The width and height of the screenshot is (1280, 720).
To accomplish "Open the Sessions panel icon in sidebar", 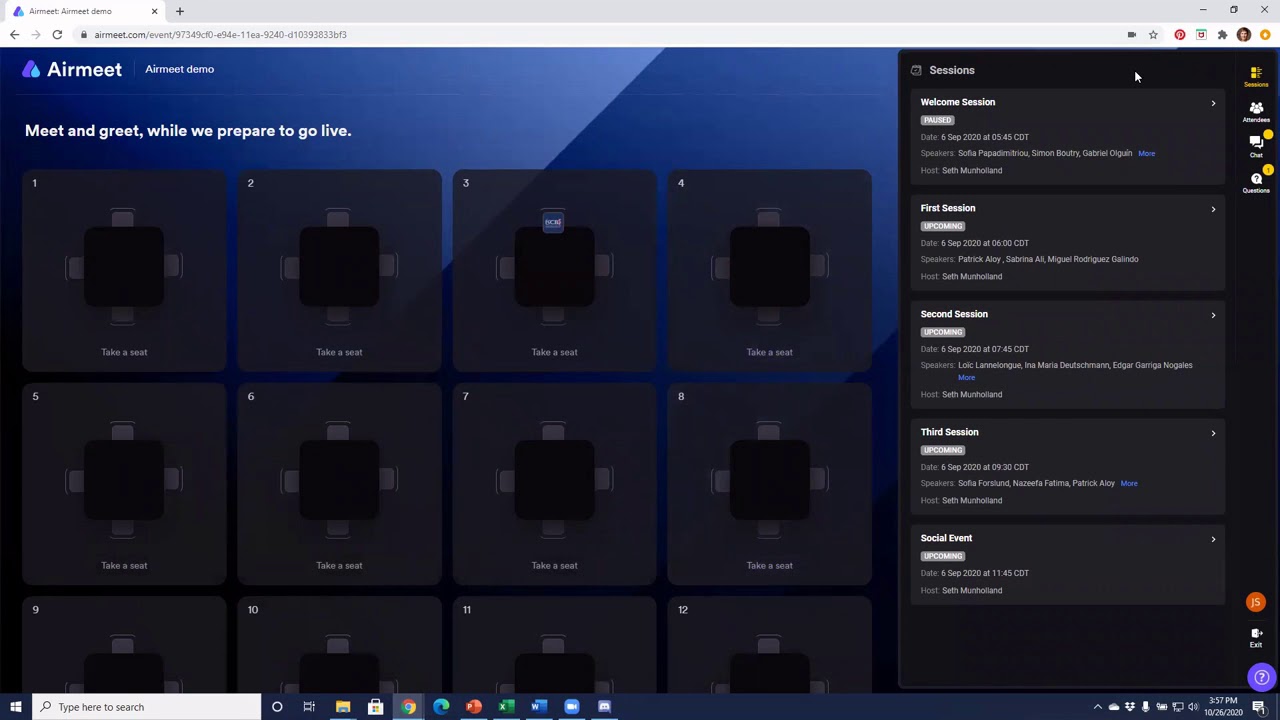I will click(1256, 75).
